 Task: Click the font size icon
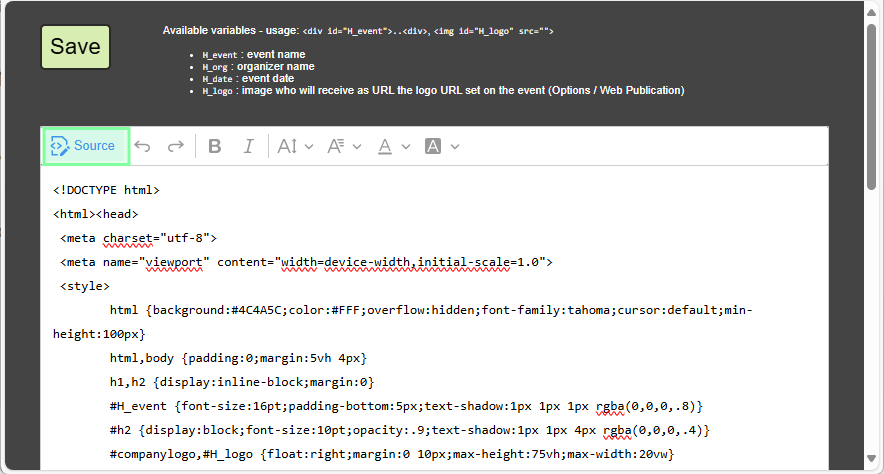point(287,146)
